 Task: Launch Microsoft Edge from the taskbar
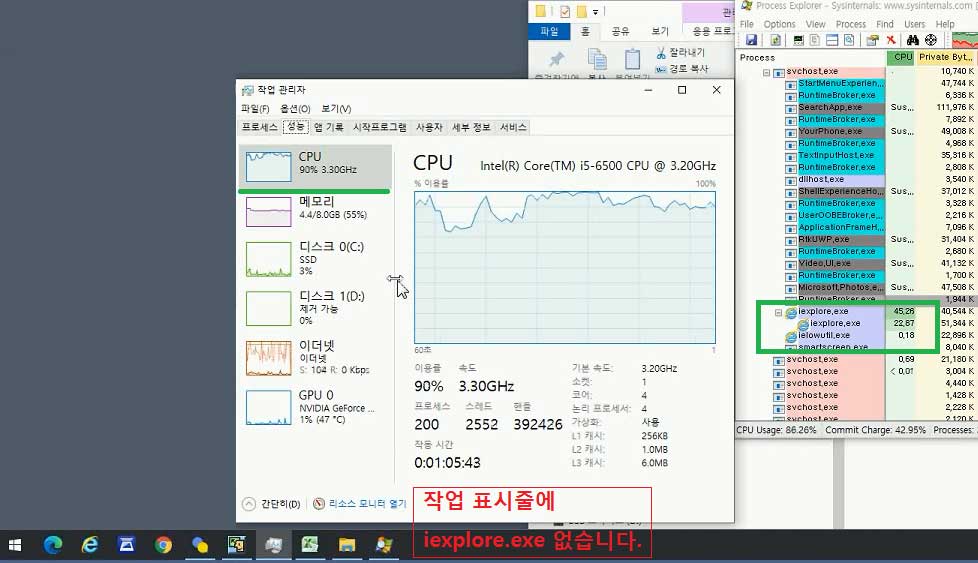tap(53, 546)
